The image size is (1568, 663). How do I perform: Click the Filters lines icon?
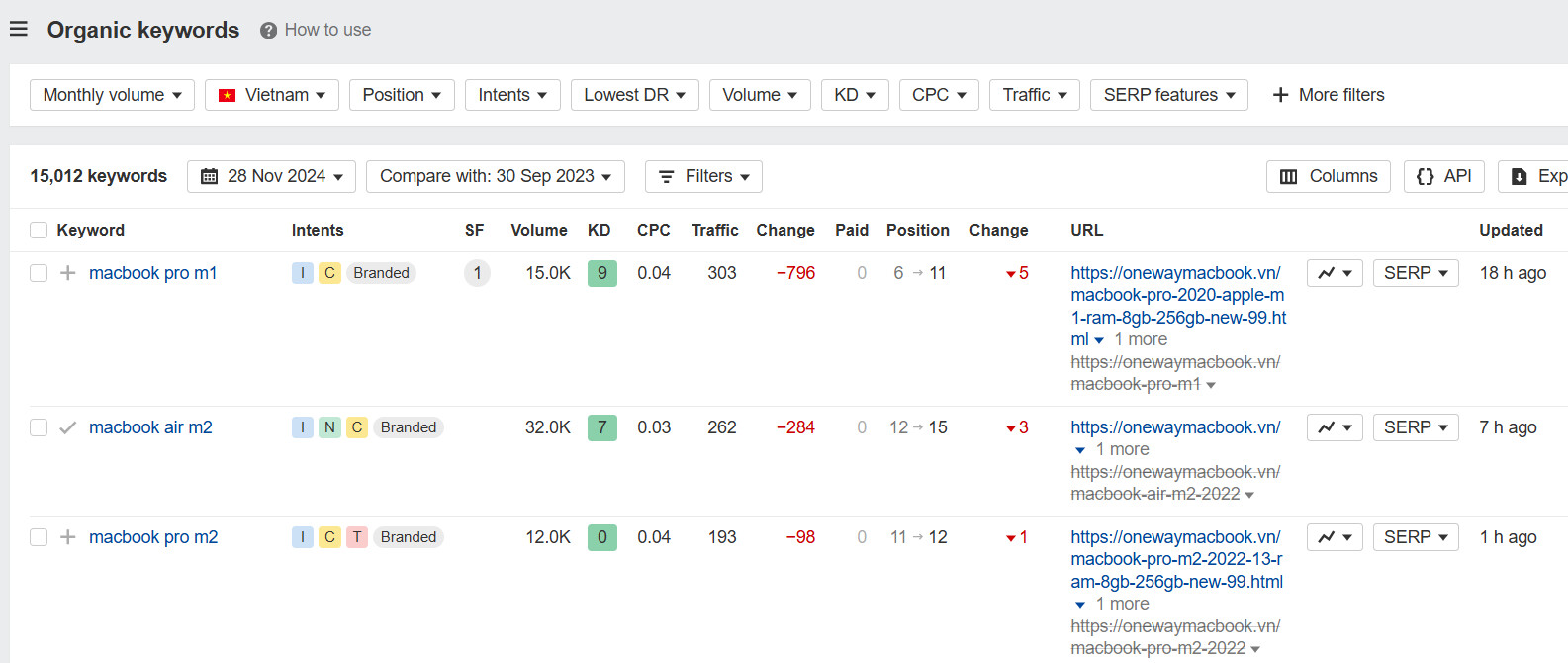point(667,177)
